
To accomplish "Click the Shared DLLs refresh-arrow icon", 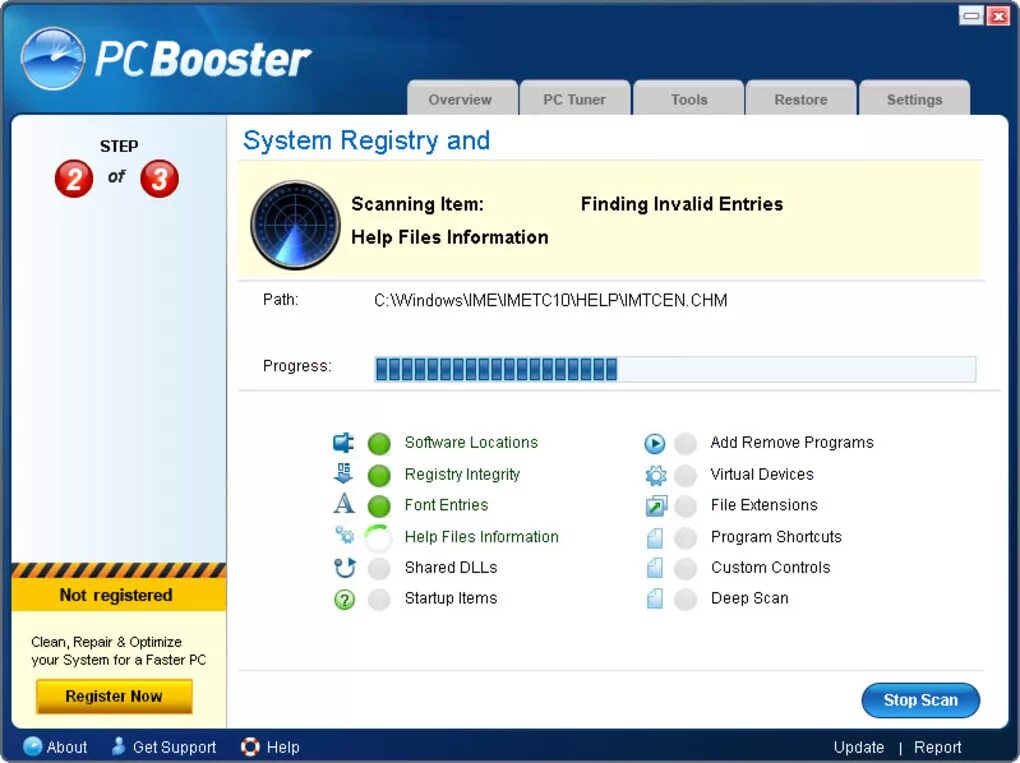I will pos(344,567).
